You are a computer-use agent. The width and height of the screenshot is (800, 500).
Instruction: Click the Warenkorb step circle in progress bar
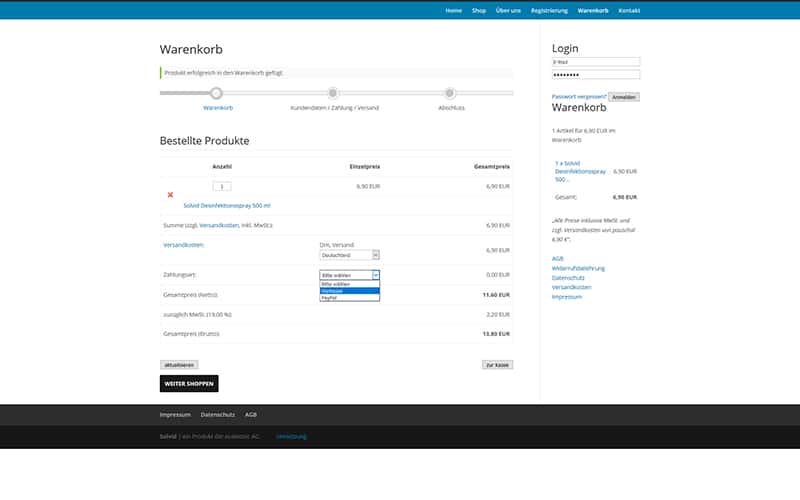(x=216, y=93)
